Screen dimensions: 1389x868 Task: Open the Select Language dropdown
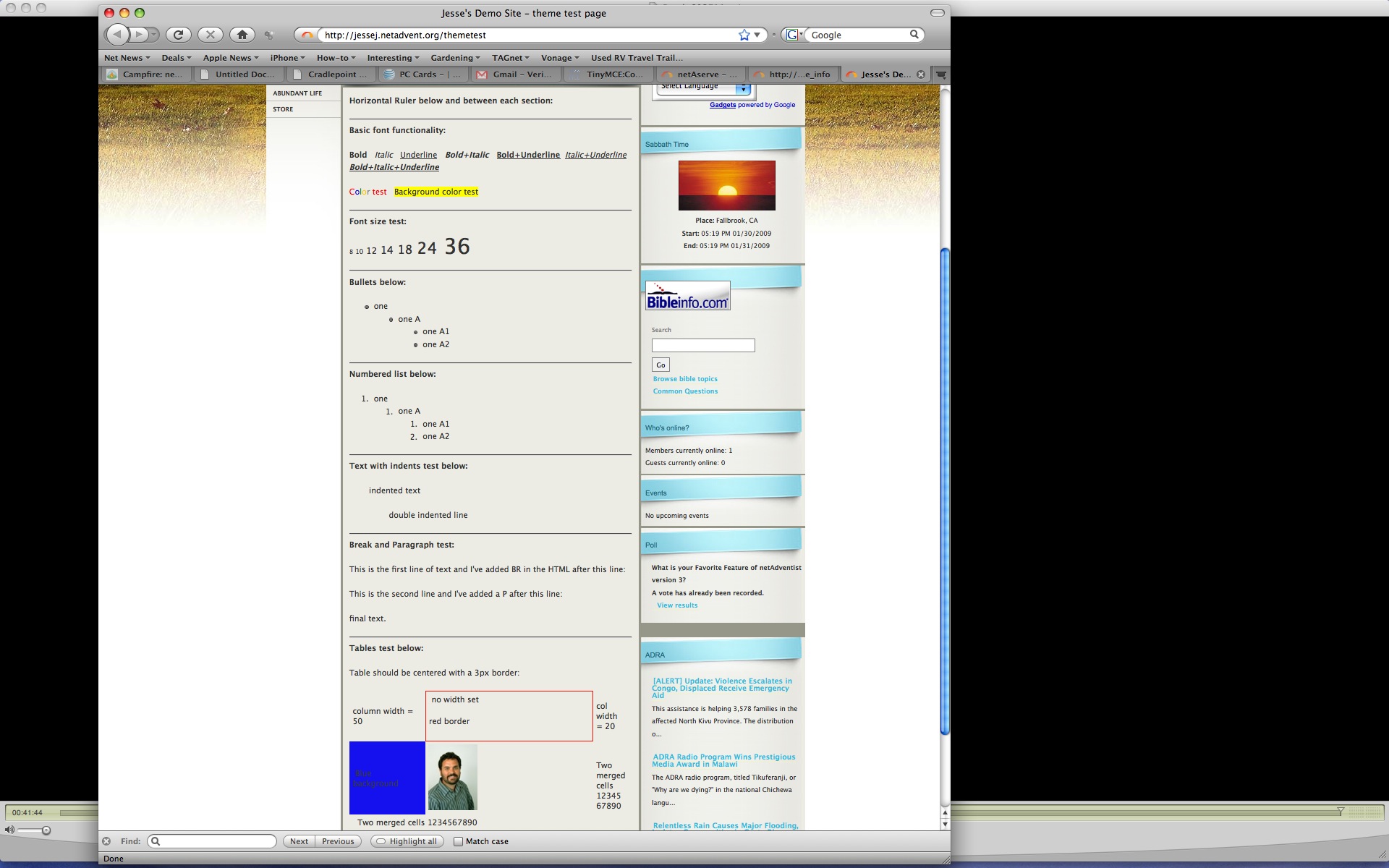click(703, 88)
